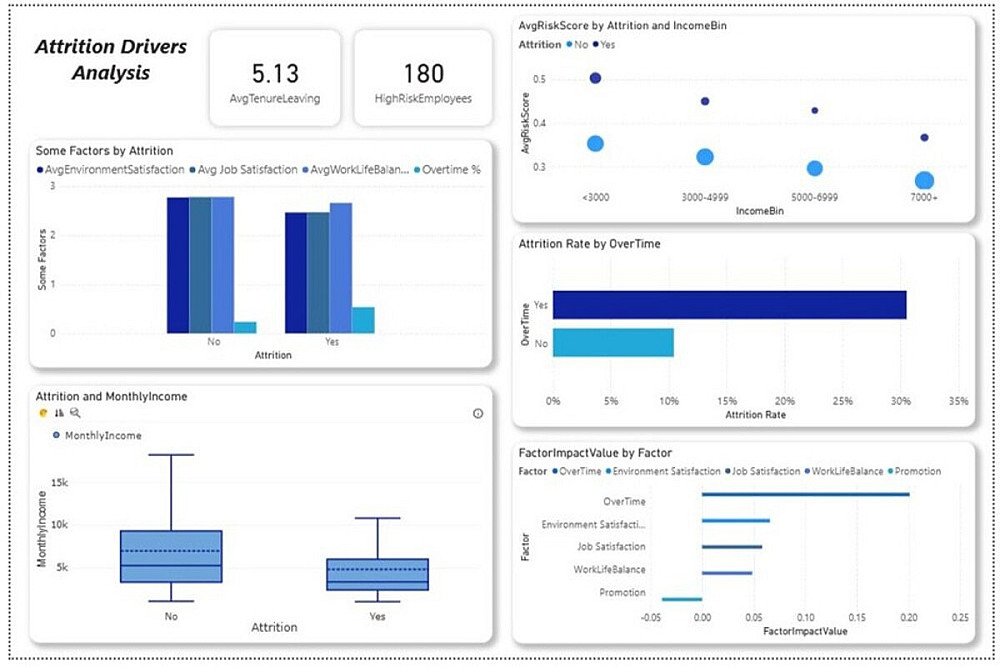The image size is (1000, 667).
Task: Toggle the Promotion legend item in Factor chart
Action: click(915, 471)
